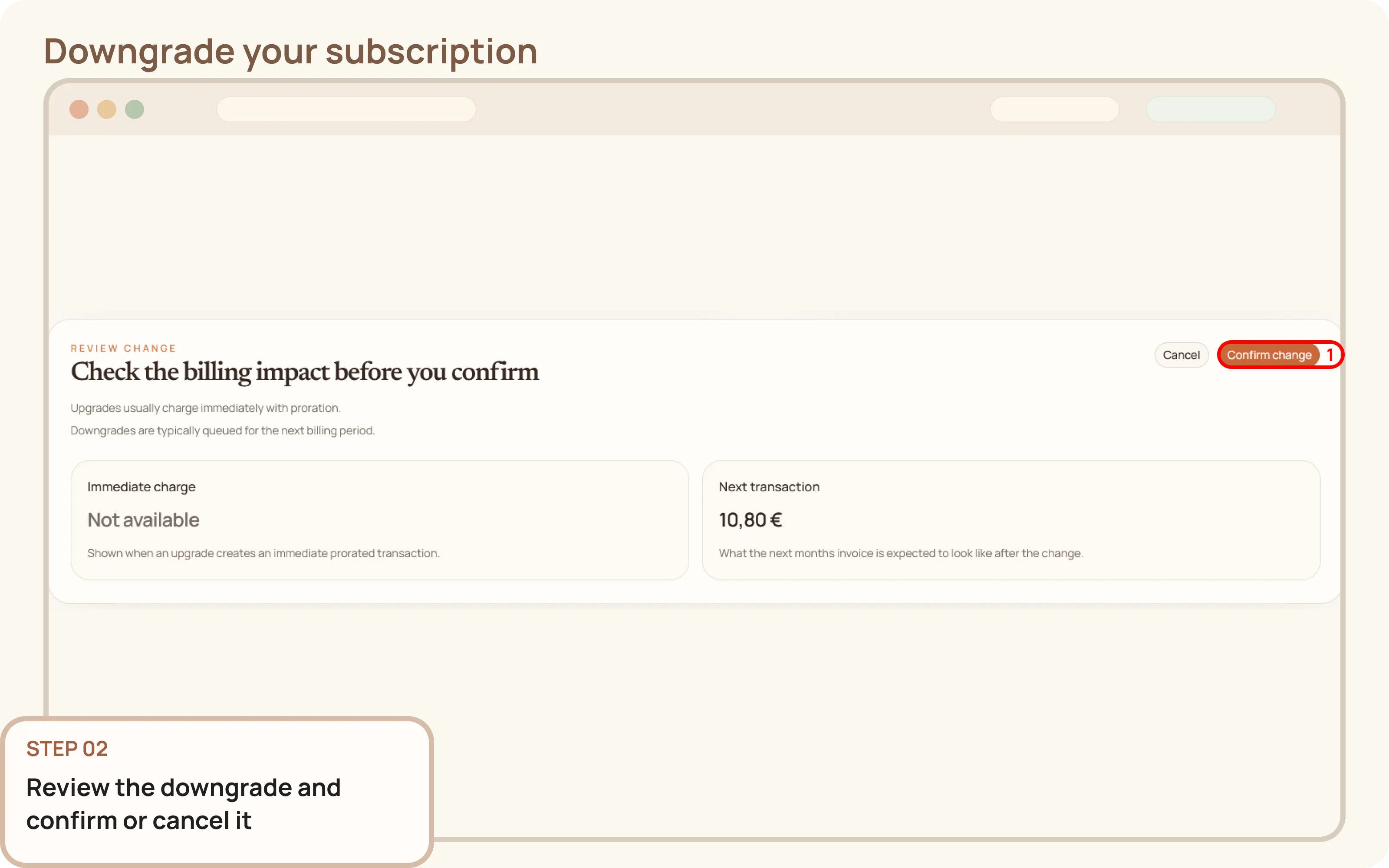Image resolution: width=1389 pixels, height=868 pixels.
Task: Click the red traffic light dot
Action: click(x=79, y=109)
